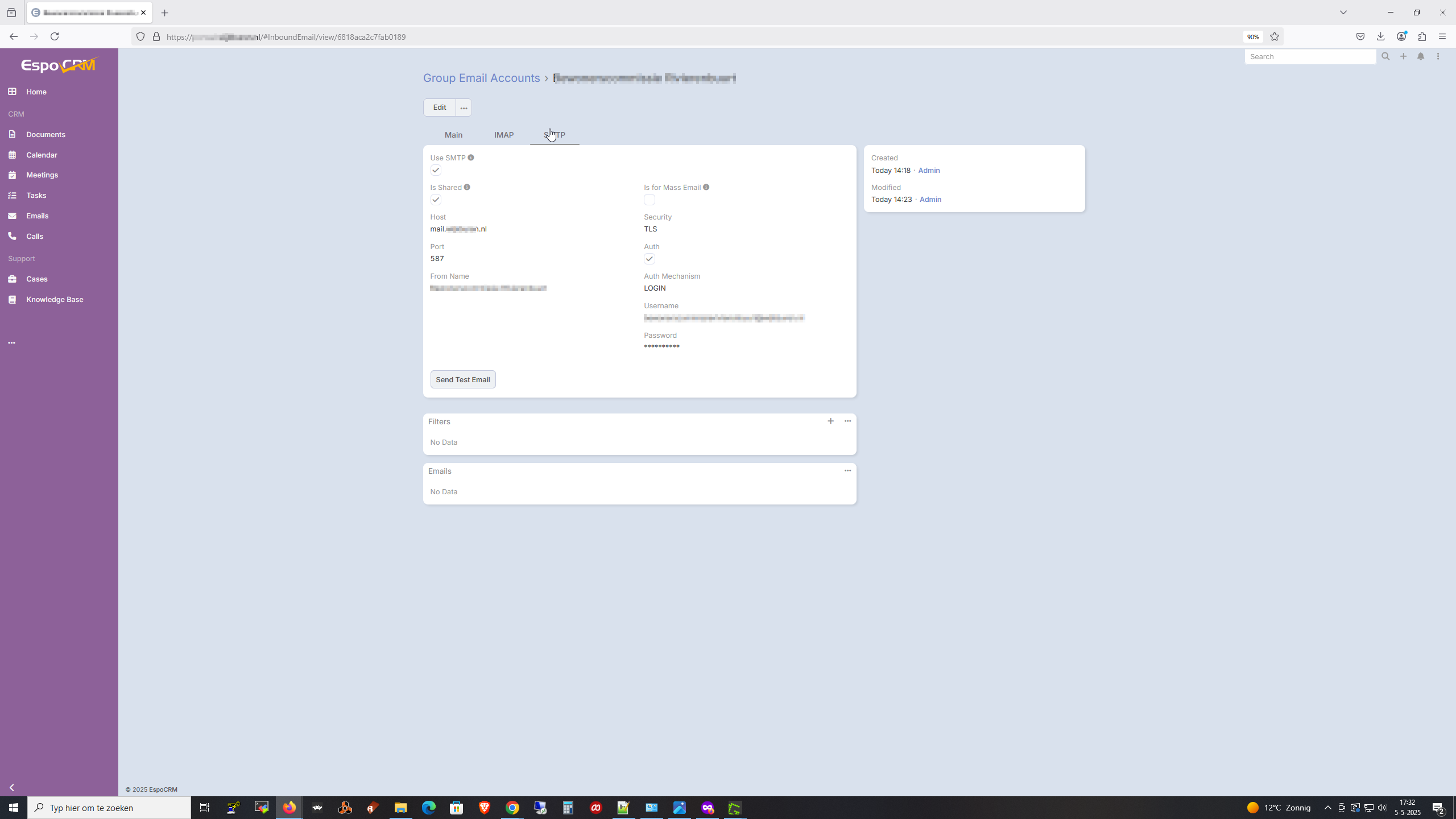The width and height of the screenshot is (1456, 819).
Task: Open the top-right vertical dots menu
Action: (x=1438, y=56)
